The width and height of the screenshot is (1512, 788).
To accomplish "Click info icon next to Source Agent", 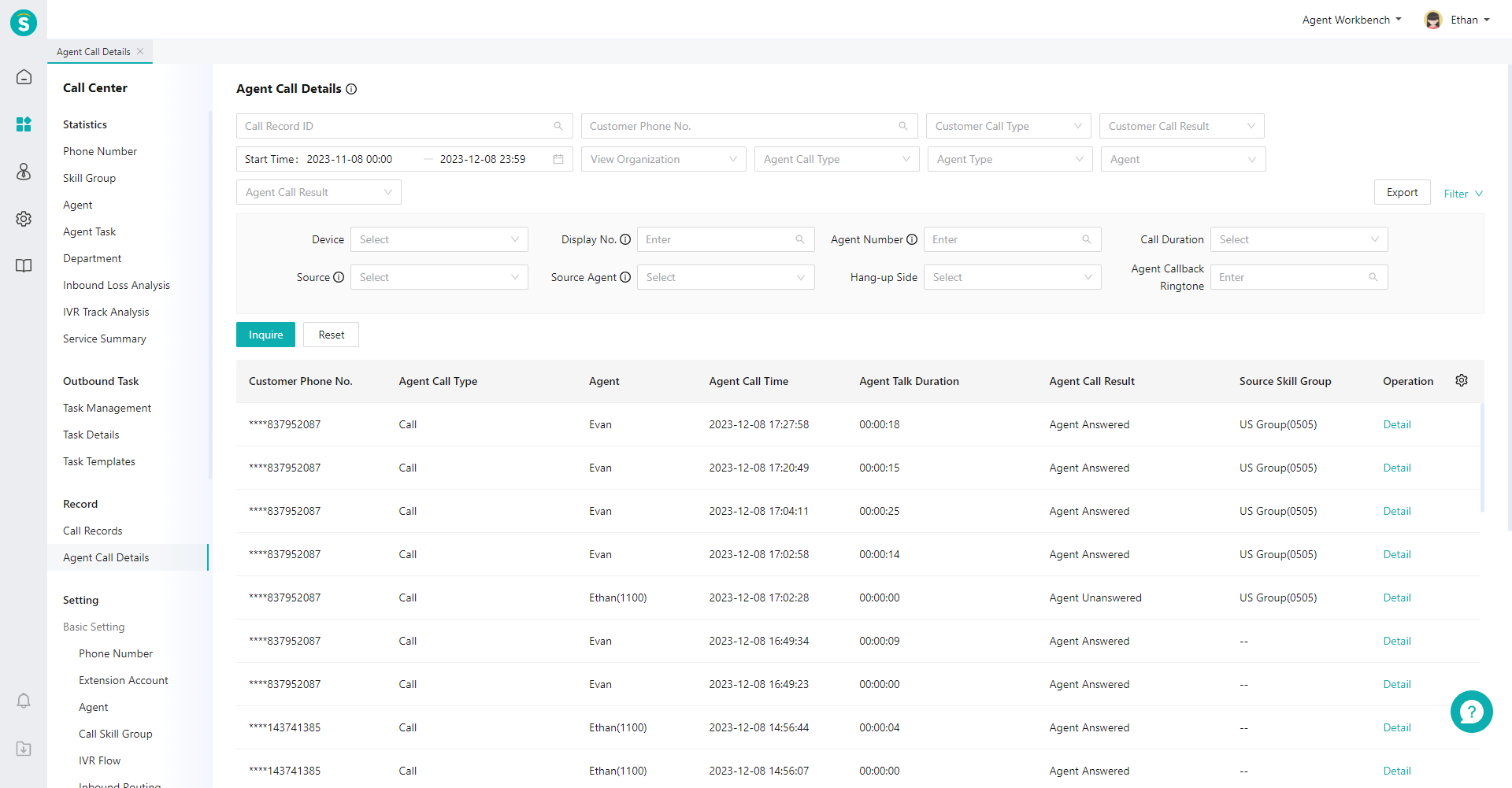I will [x=625, y=277].
